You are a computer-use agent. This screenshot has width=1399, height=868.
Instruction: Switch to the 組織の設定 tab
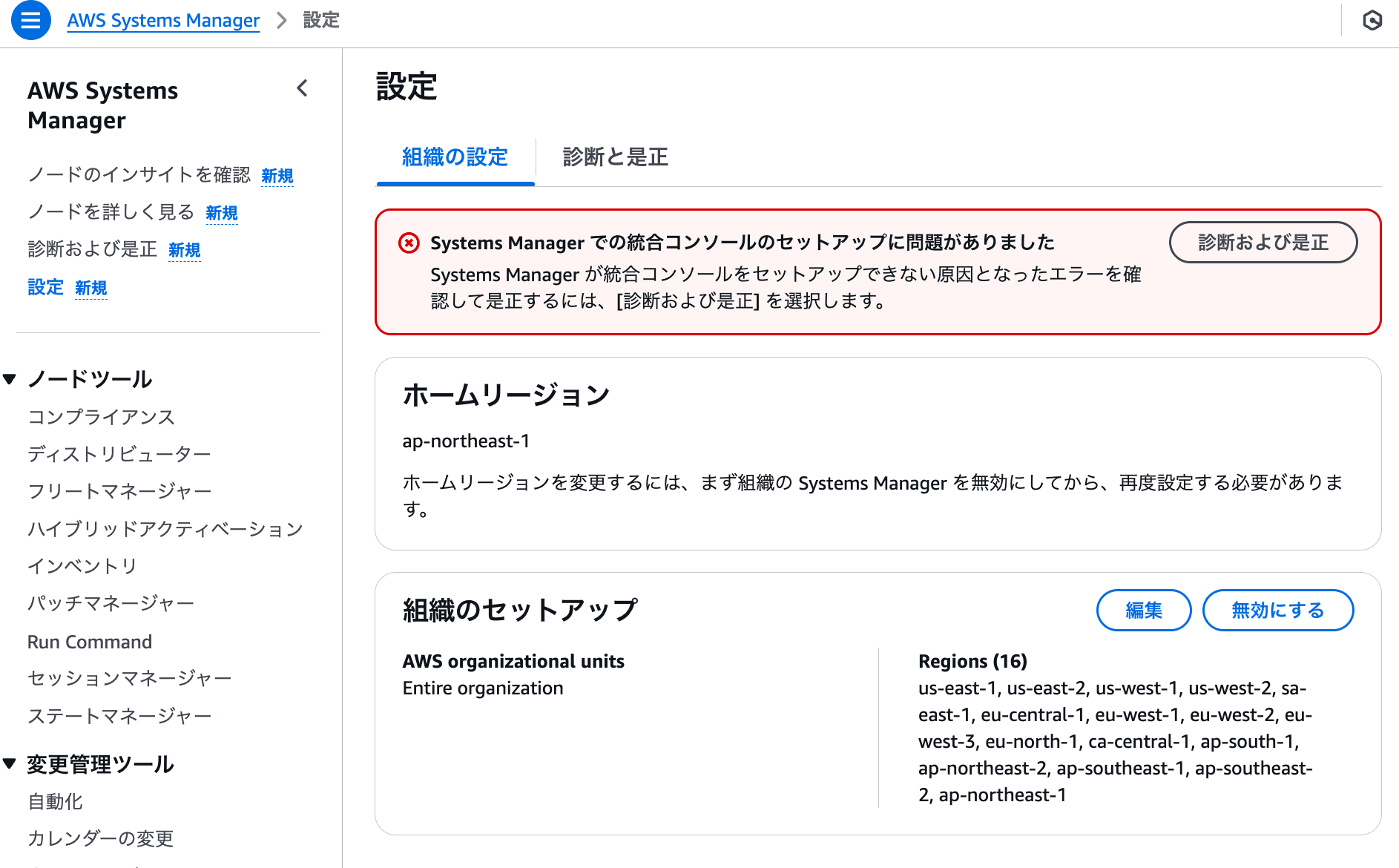[455, 157]
